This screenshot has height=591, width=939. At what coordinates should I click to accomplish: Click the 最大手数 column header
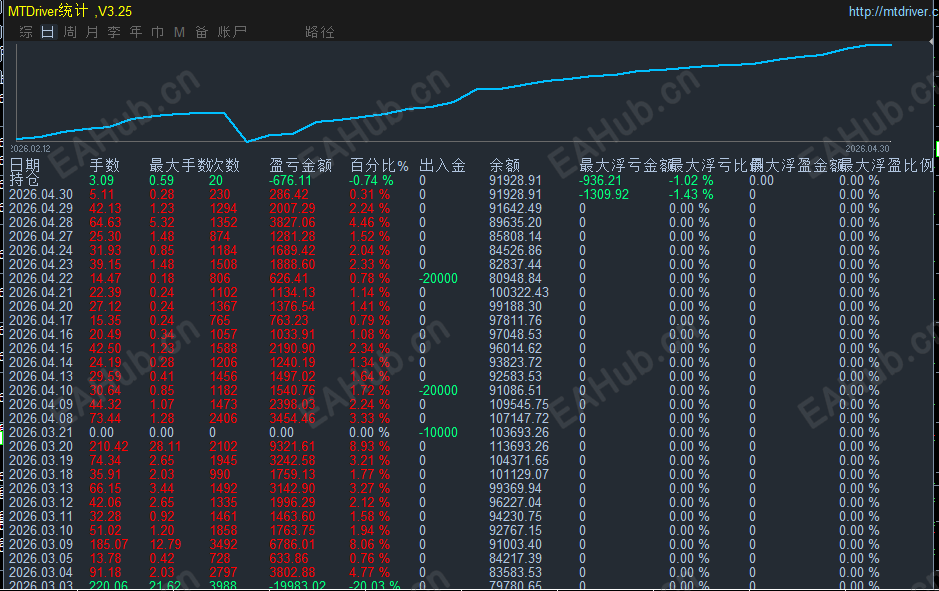180,165
